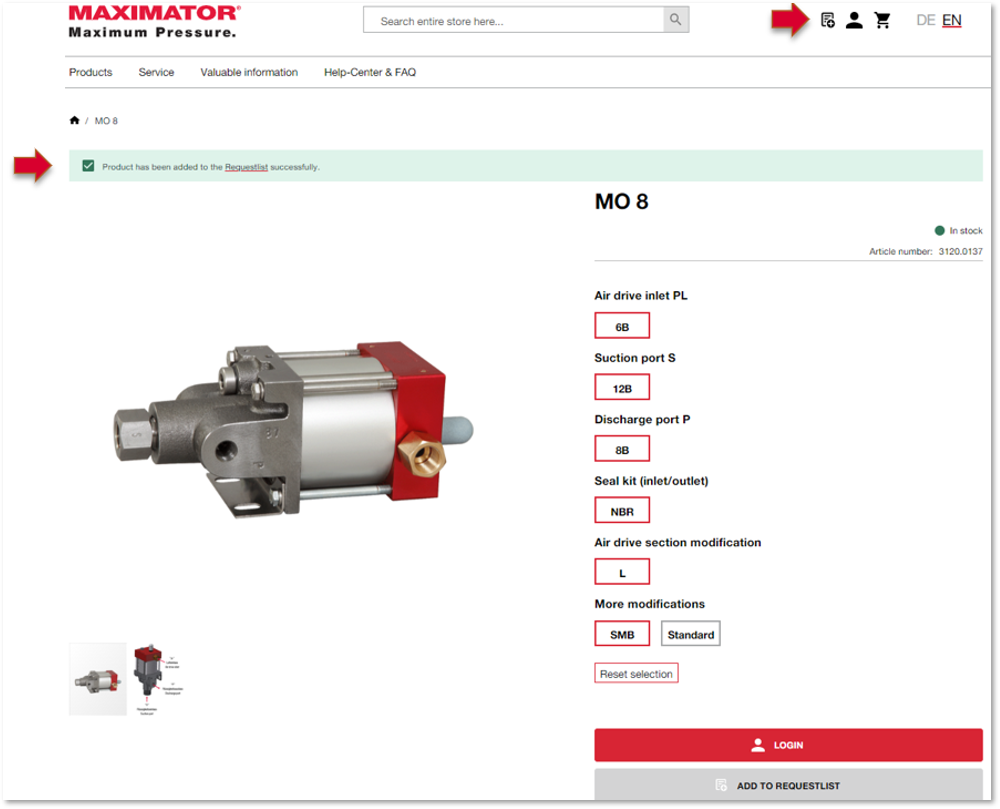Follow the Requestlist link in success message
The image size is (1000, 809).
246,167
